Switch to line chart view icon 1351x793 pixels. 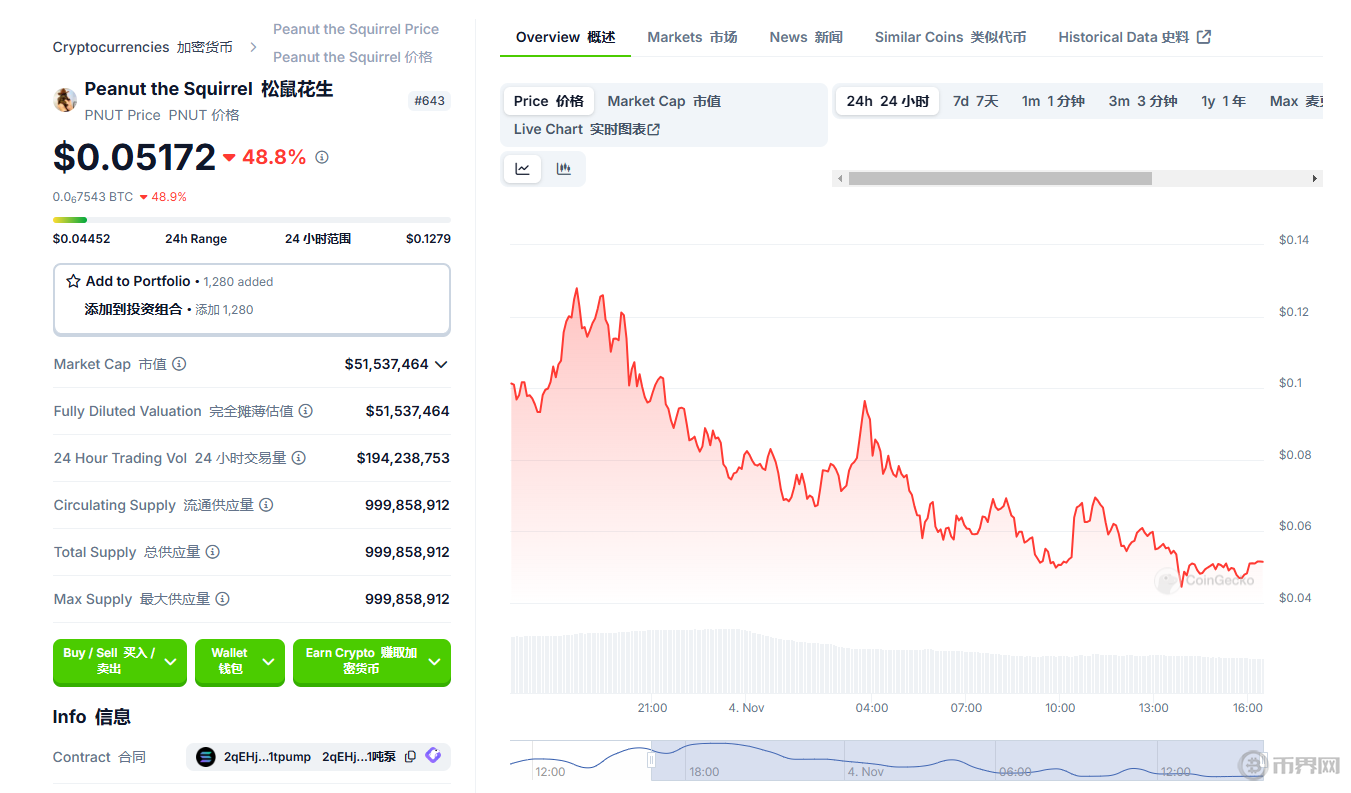click(x=523, y=169)
